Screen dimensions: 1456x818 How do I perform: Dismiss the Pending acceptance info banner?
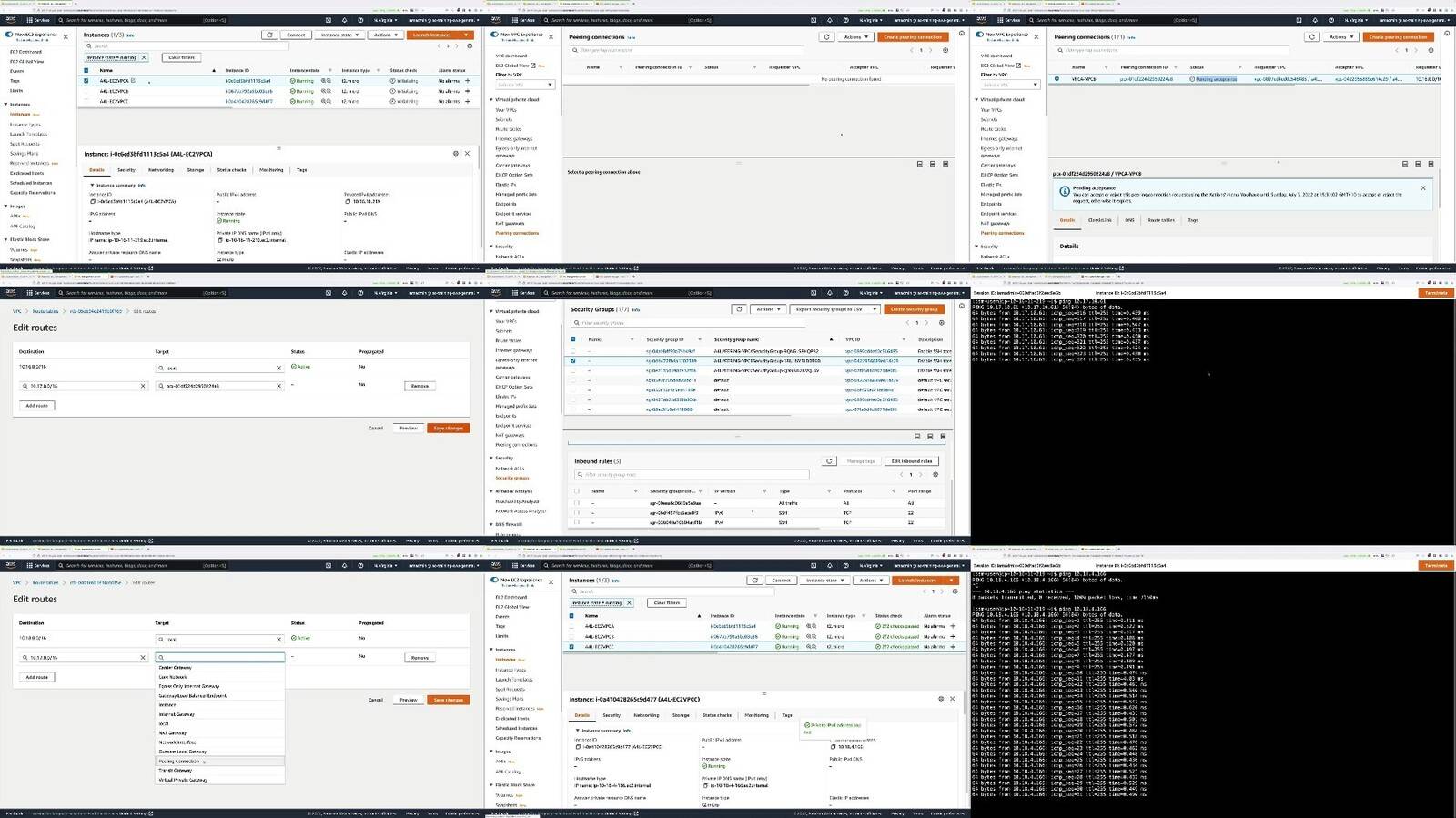pos(1423,187)
